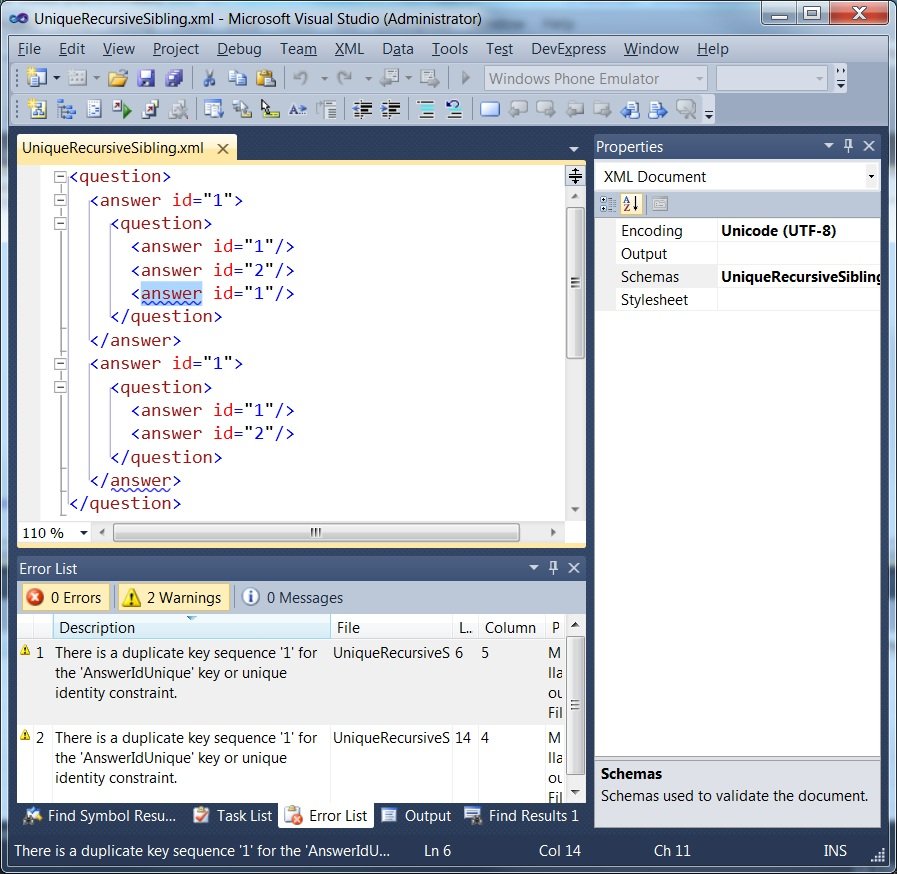
Task: Toggle the 0 Messages filter
Action: pyautogui.click(x=293, y=598)
